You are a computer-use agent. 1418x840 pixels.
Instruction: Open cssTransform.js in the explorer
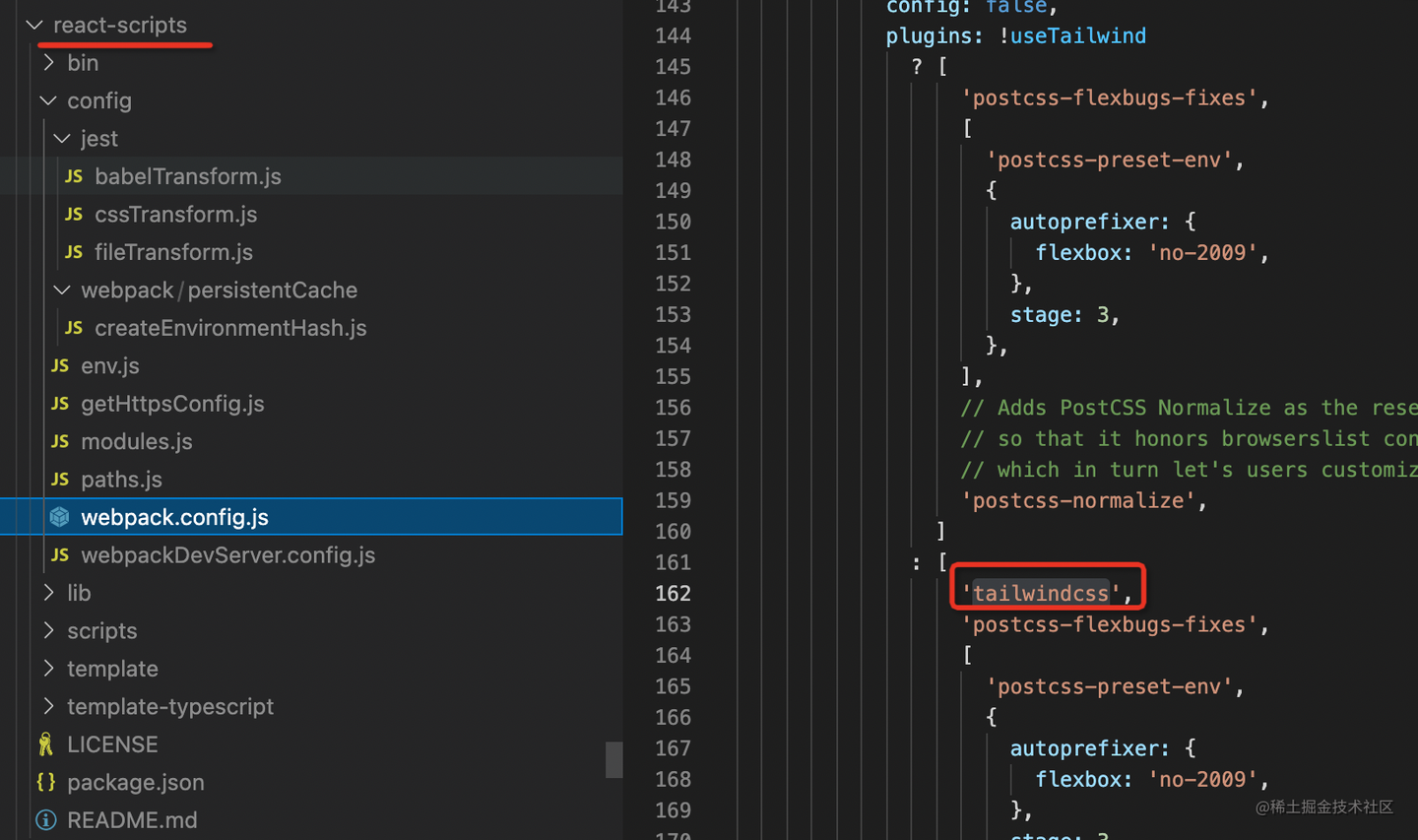pyautogui.click(x=175, y=215)
